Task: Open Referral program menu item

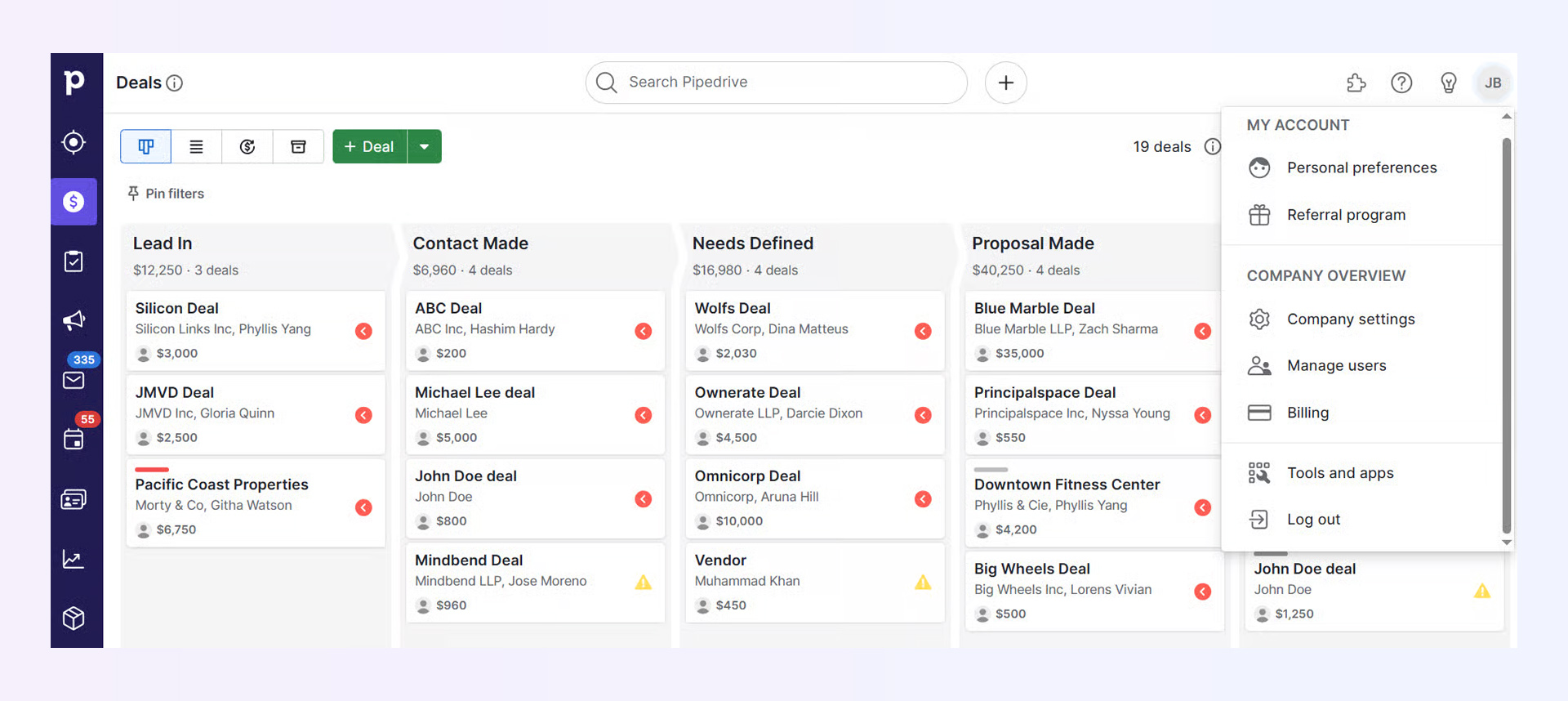Action: (1361, 215)
